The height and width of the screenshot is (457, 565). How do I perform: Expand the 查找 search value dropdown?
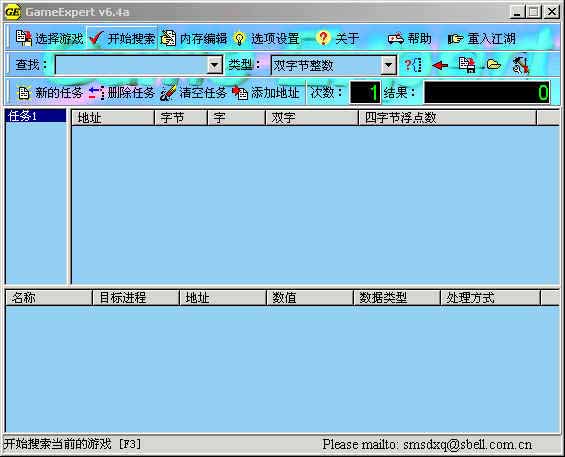coord(215,65)
